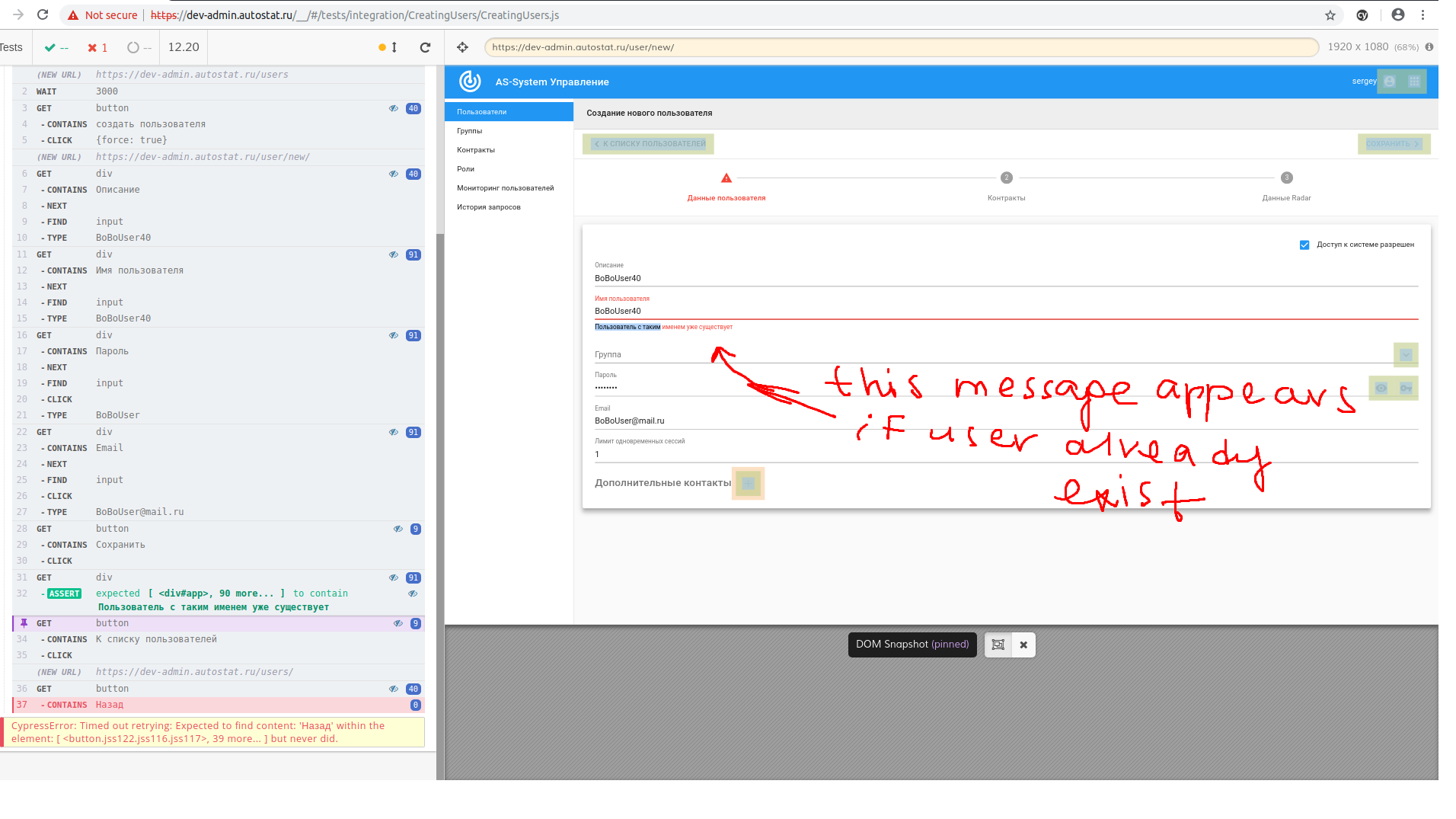Click the red warning icon of step Данные пользователя
The width and height of the screenshot is (1456, 819).
point(726,178)
